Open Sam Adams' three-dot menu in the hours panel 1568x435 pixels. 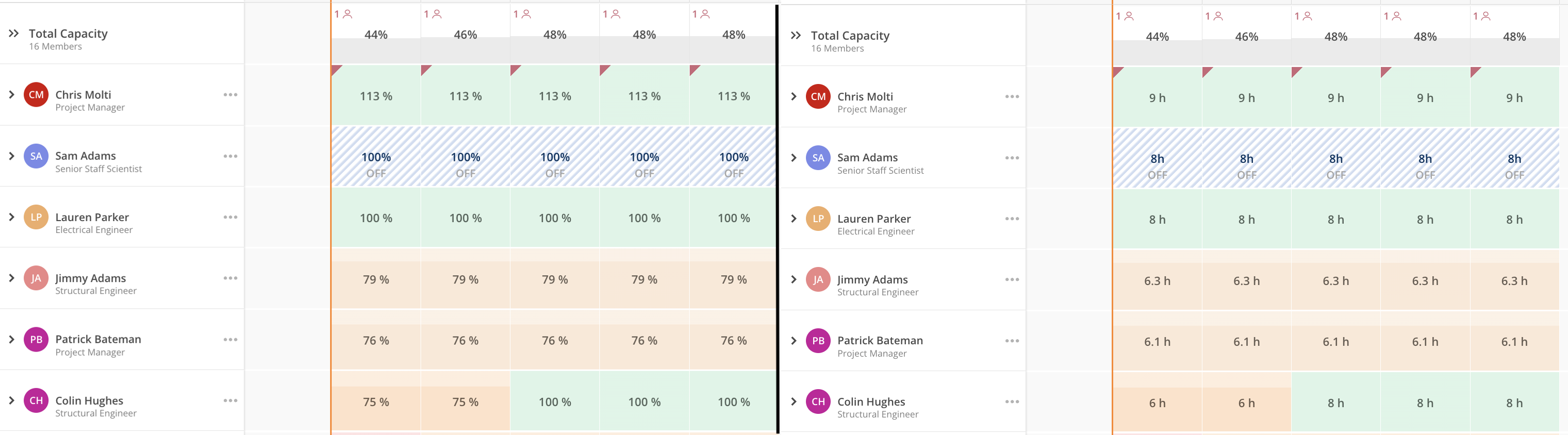click(x=1012, y=158)
